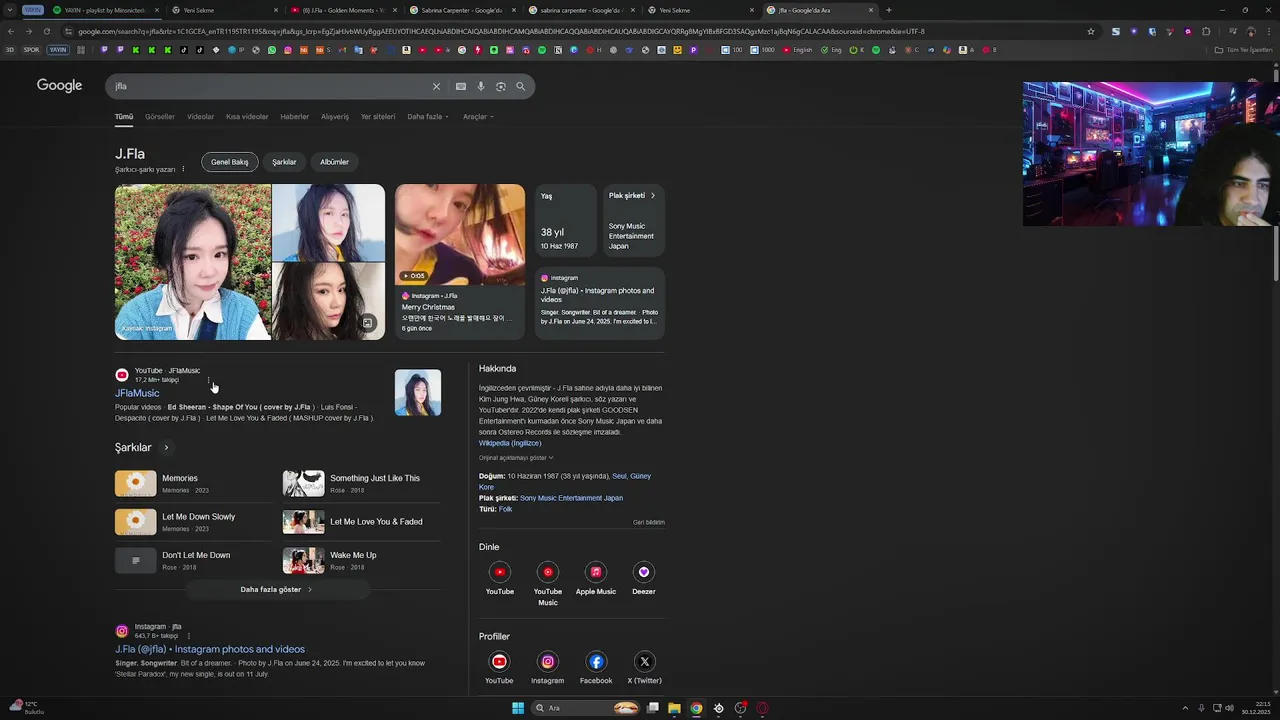Screen dimensions: 1280x720
Task: Submit search with the magnifier icon
Action: [520, 86]
